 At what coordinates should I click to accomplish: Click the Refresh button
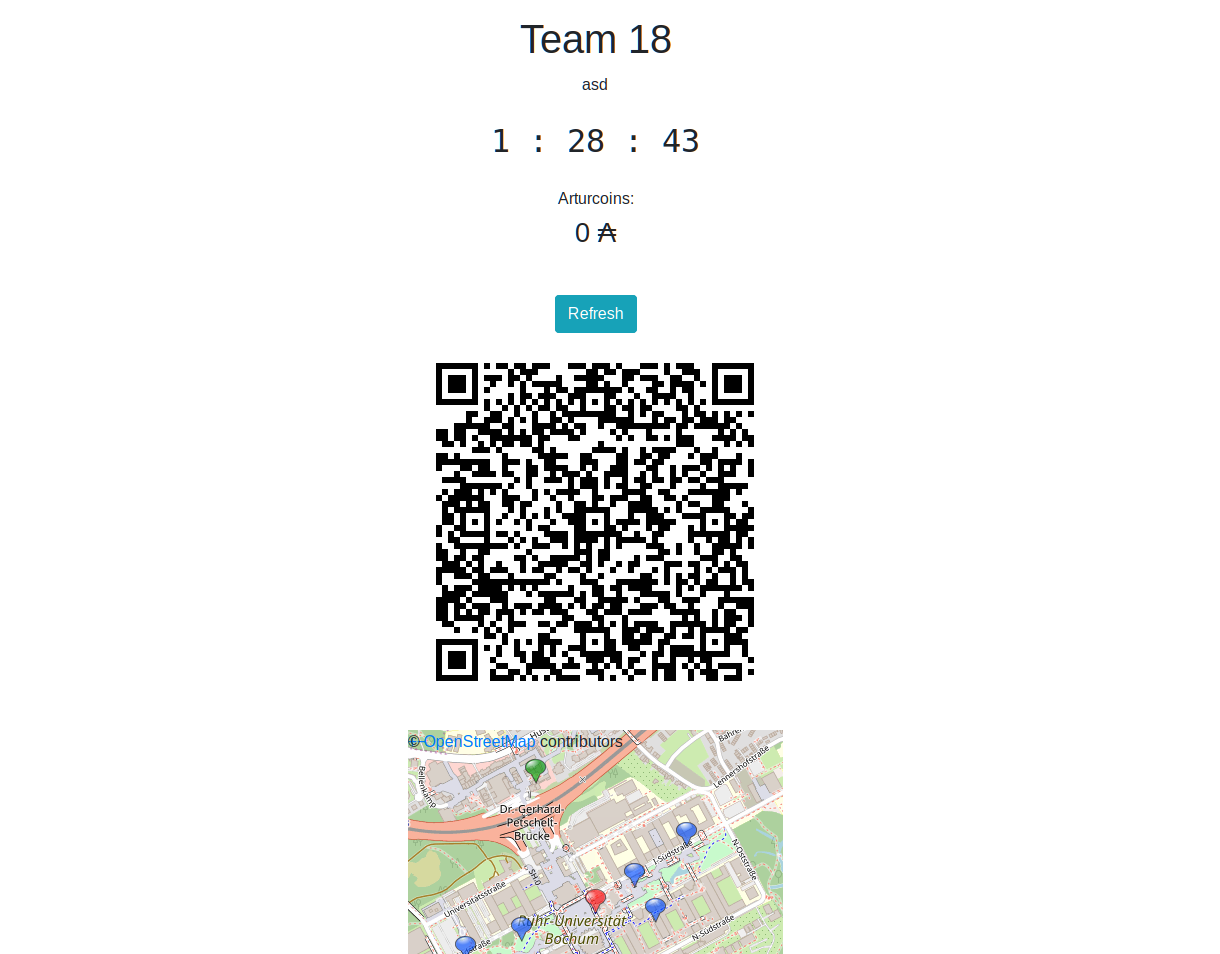coord(596,314)
